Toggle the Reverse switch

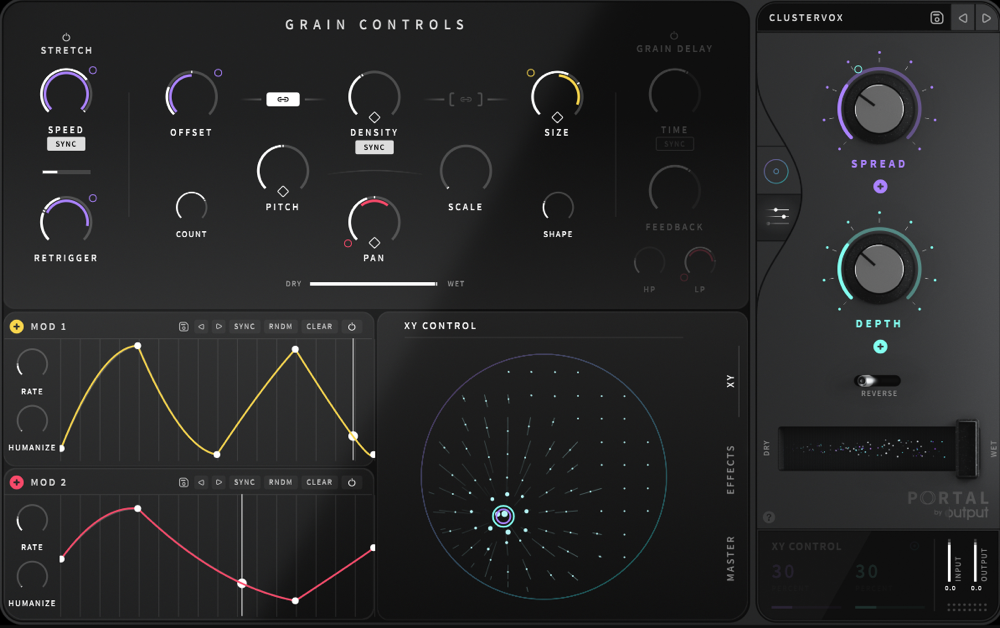(877, 381)
